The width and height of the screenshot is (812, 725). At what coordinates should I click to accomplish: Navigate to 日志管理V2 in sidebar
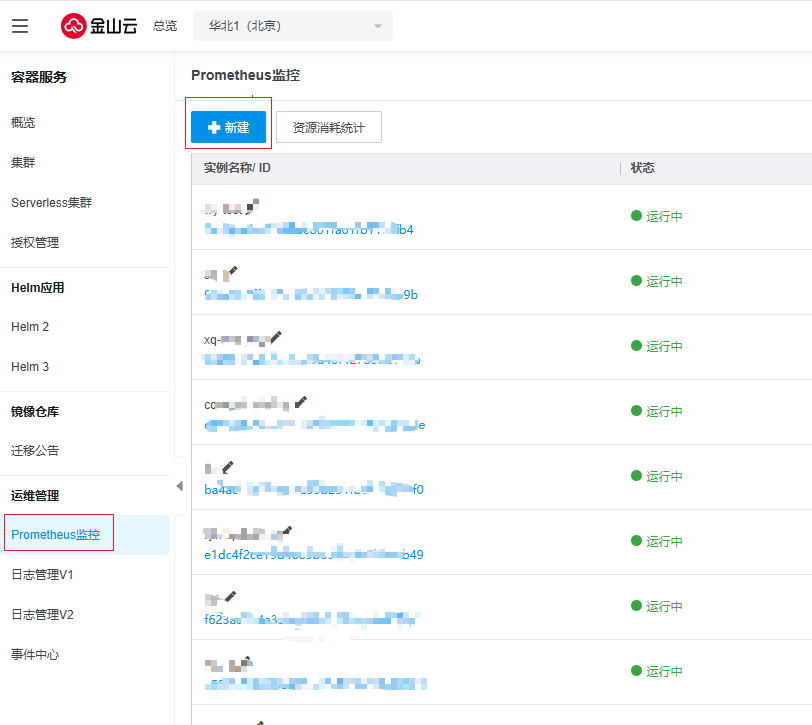click(x=42, y=615)
